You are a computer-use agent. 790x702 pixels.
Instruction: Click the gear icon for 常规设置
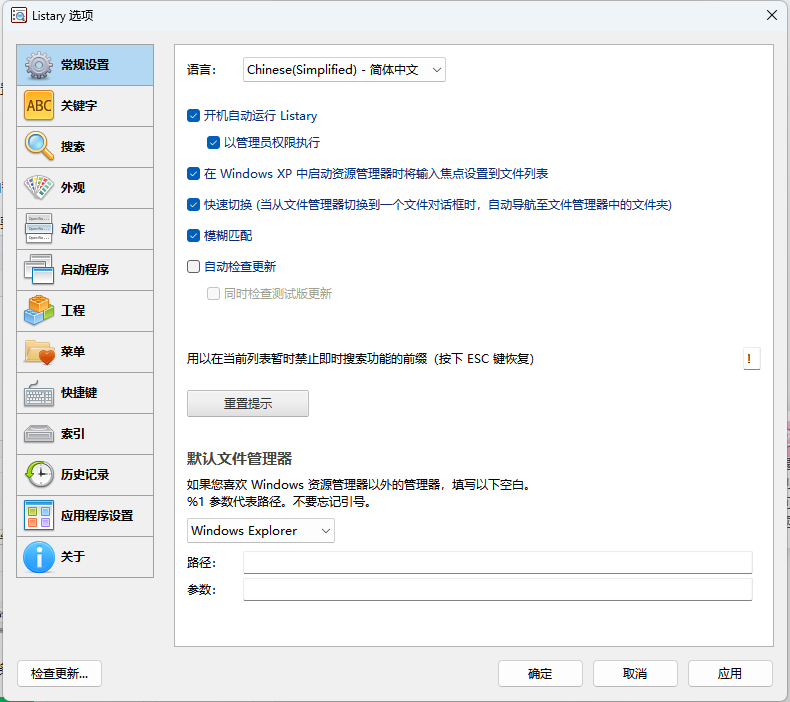pos(39,65)
